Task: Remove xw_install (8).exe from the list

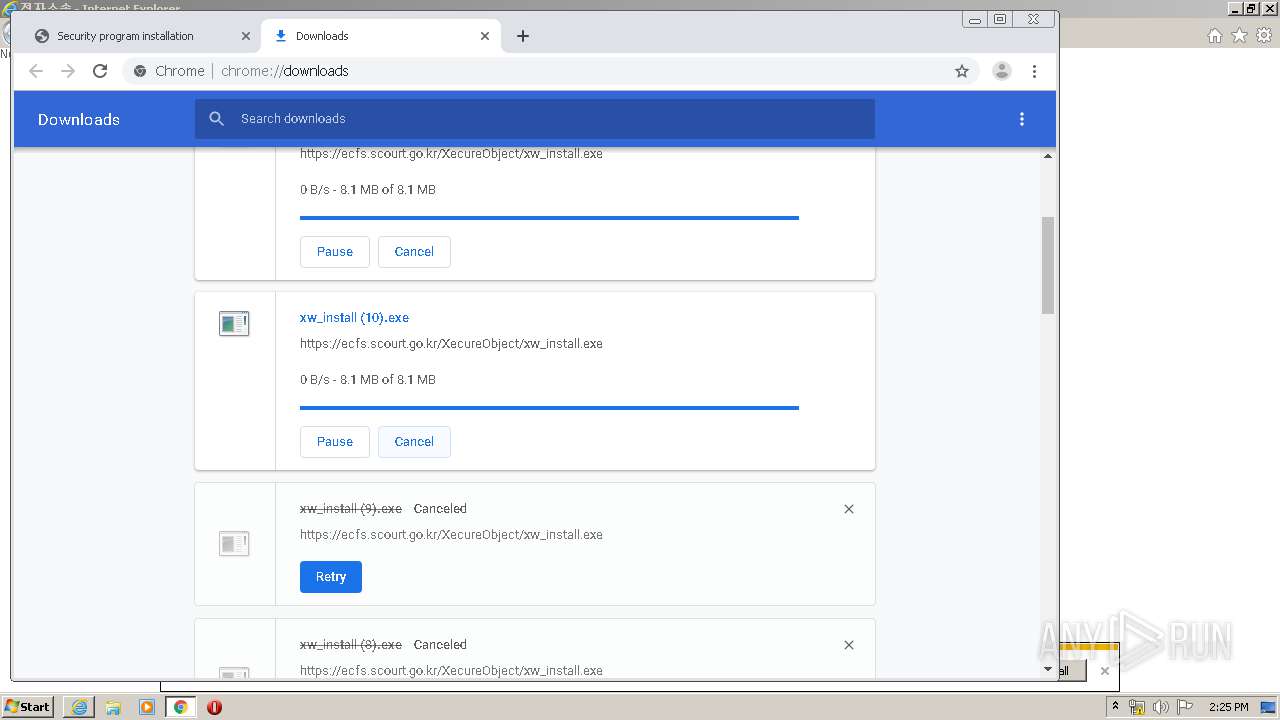Action: tap(849, 645)
